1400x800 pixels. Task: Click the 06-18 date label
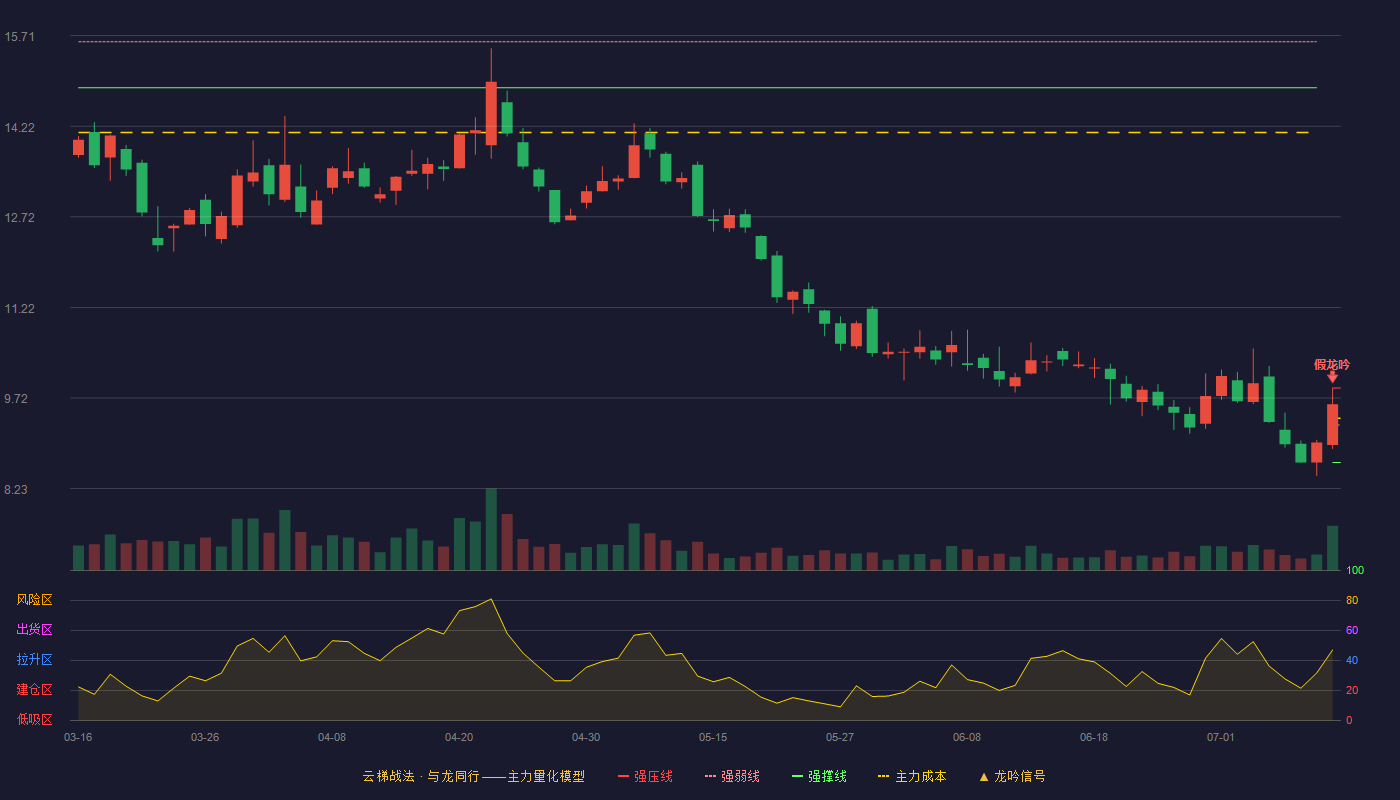pyautogui.click(x=1094, y=737)
